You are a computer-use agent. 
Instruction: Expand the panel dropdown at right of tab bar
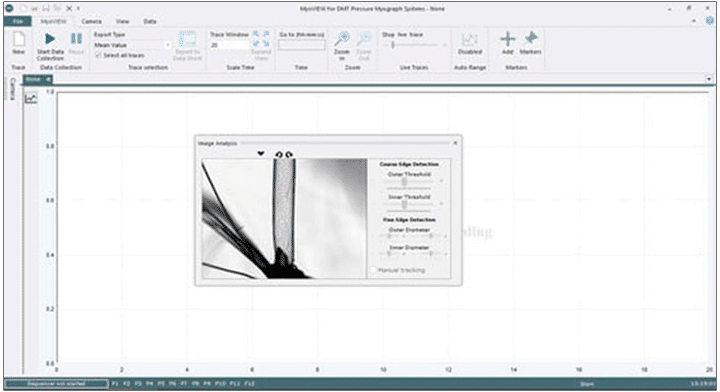tap(709, 79)
